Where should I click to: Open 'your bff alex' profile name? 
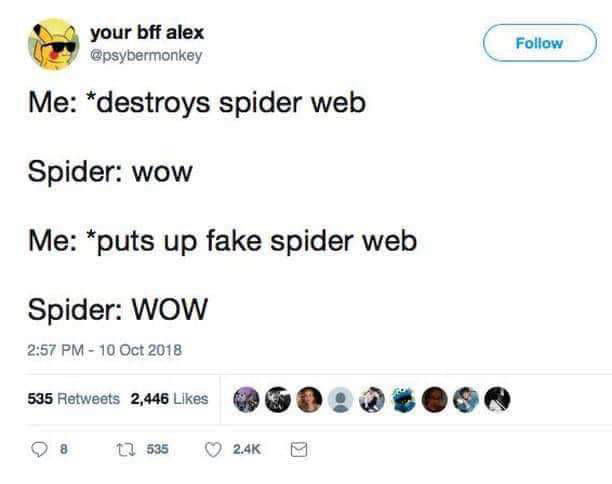(147, 32)
